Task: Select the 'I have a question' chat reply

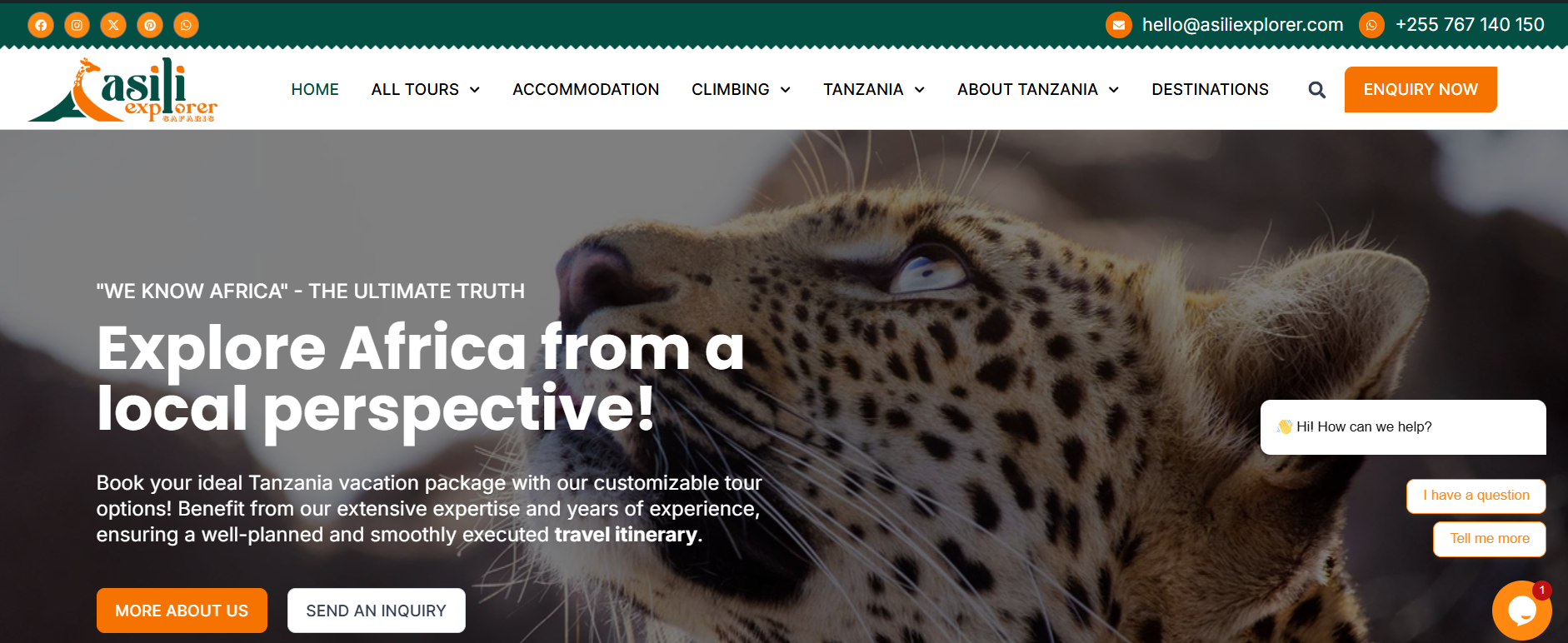Action: click(x=1476, y=496)
